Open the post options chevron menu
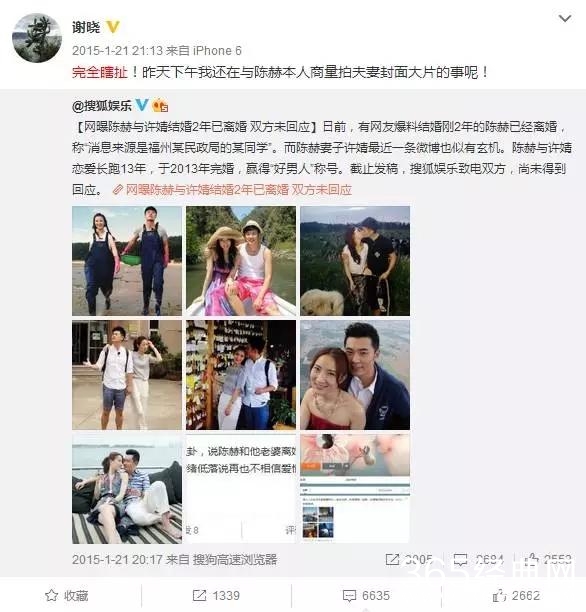586x612 pixels. click(565, 18)
